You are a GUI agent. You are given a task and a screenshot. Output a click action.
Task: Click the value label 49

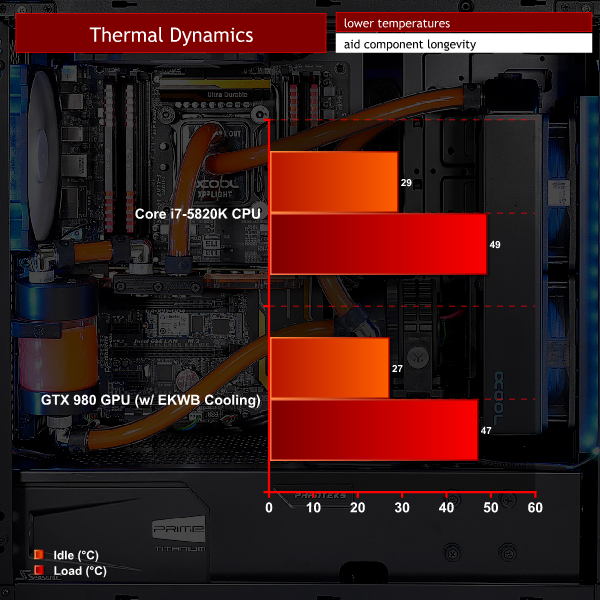(x=495, y=245)
